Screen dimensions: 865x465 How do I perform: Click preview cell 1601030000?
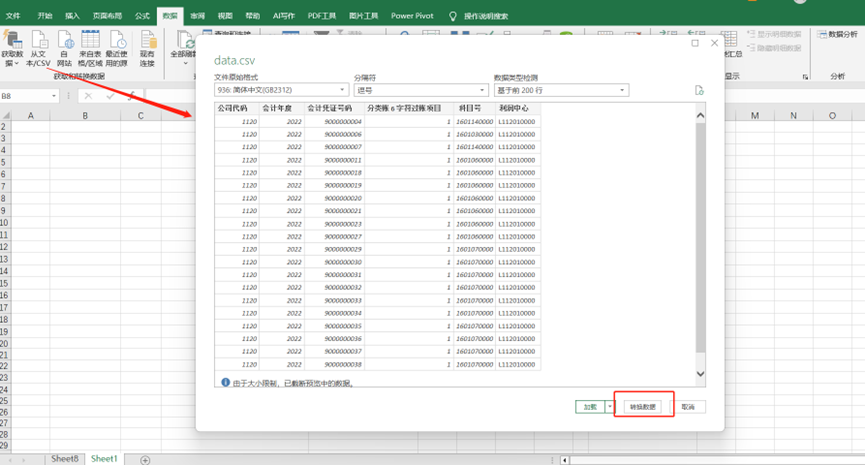pos(474,134)
